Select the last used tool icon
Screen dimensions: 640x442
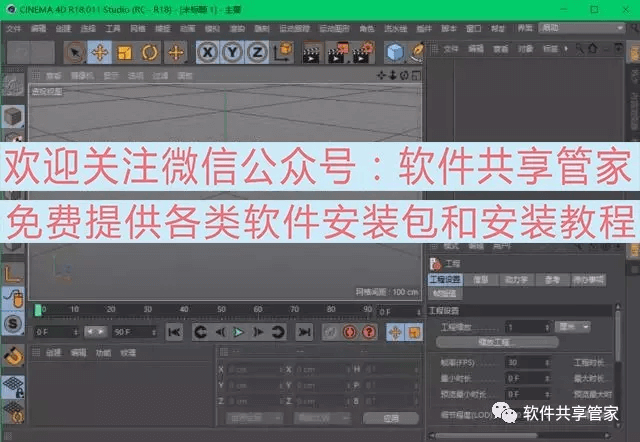click(x=176, y=52)
